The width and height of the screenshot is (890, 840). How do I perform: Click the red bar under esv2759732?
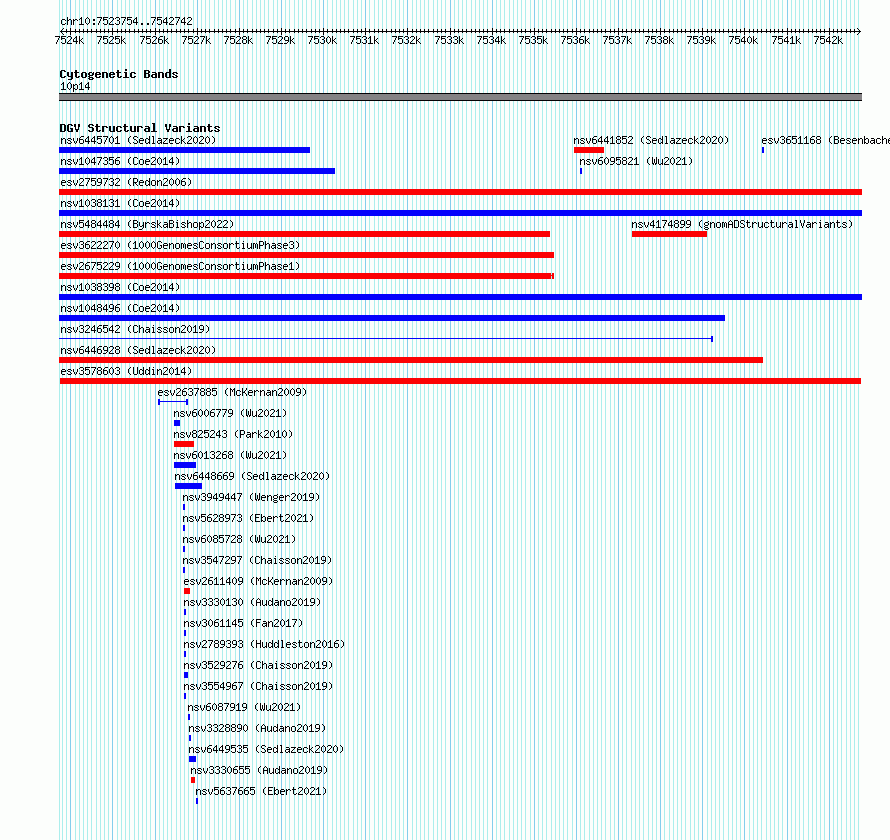(x=460, y=192)
